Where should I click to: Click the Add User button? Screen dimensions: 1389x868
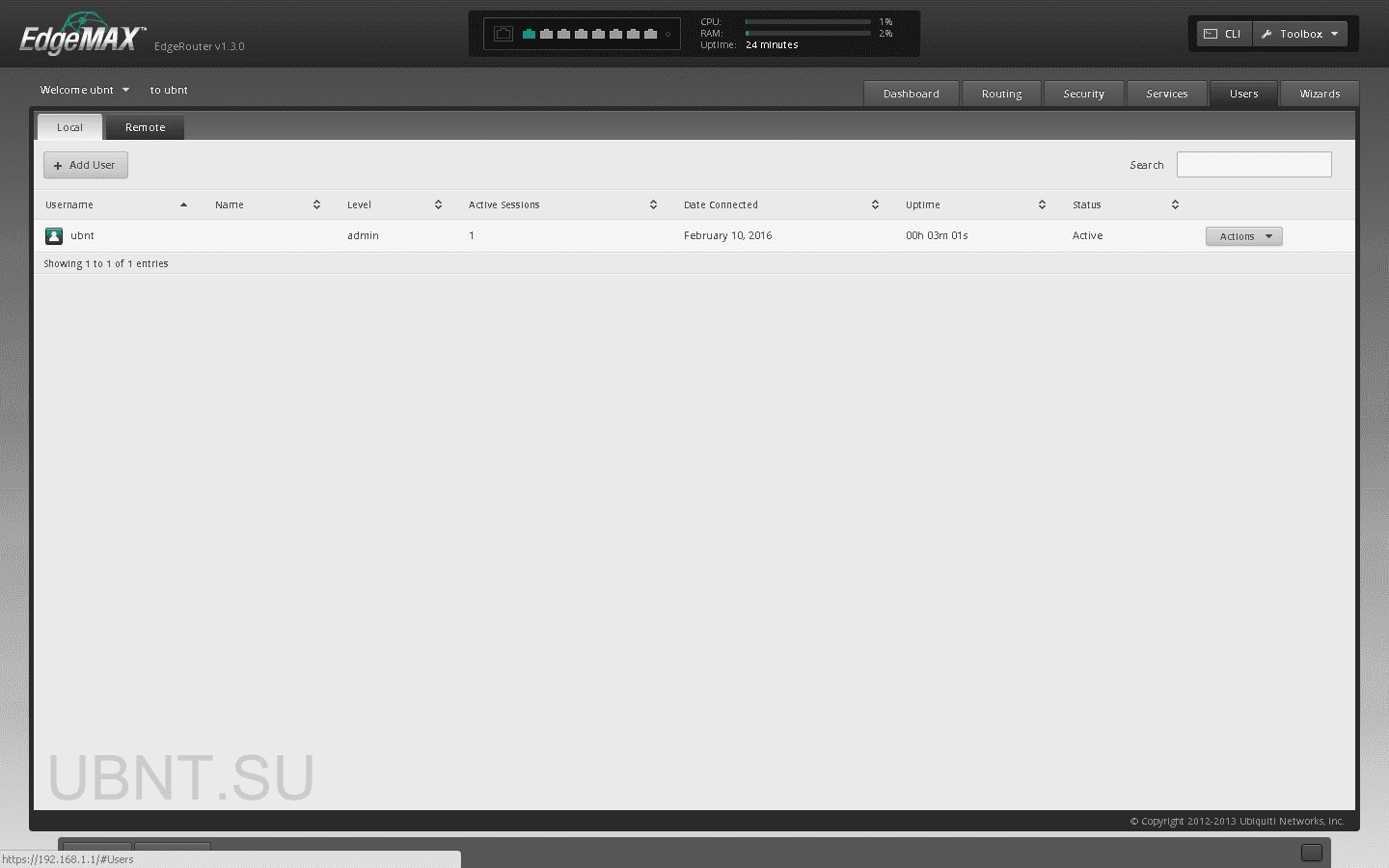[85, 164]
